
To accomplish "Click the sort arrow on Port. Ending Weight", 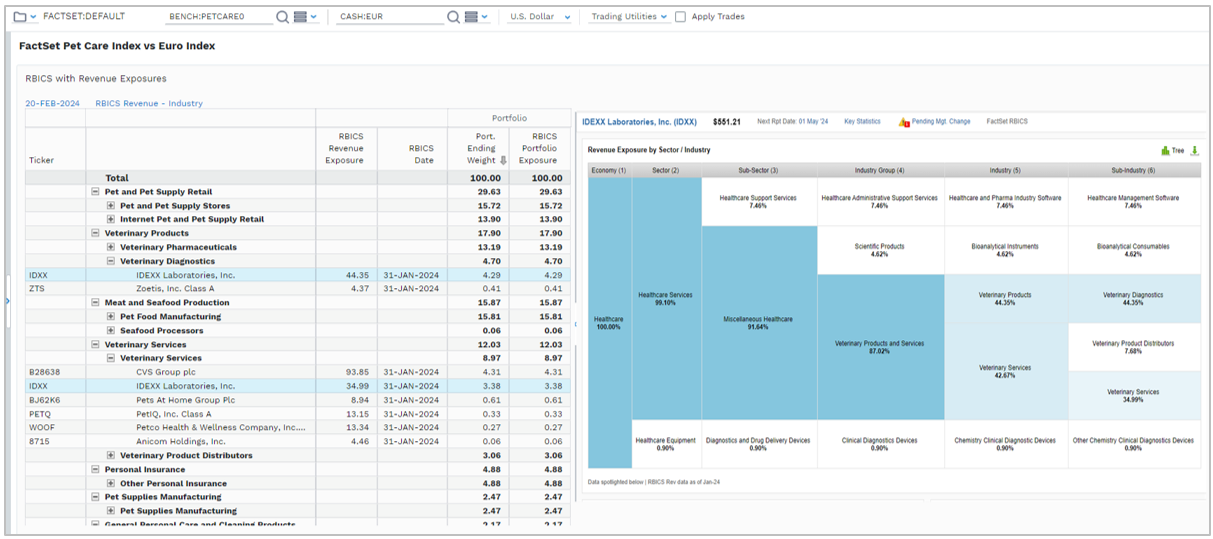I will click(502, 160).
